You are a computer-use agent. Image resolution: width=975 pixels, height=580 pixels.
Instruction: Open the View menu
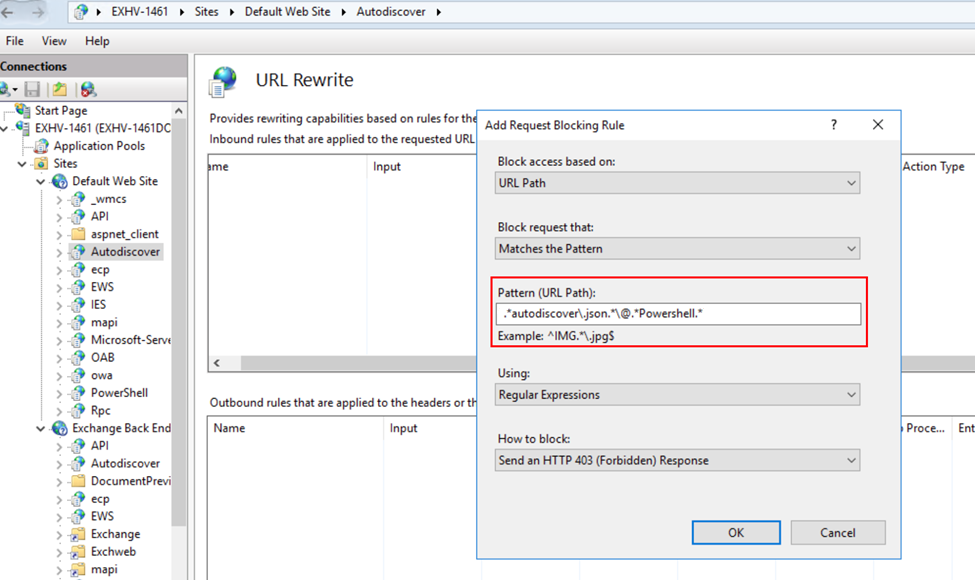[54, 41]
